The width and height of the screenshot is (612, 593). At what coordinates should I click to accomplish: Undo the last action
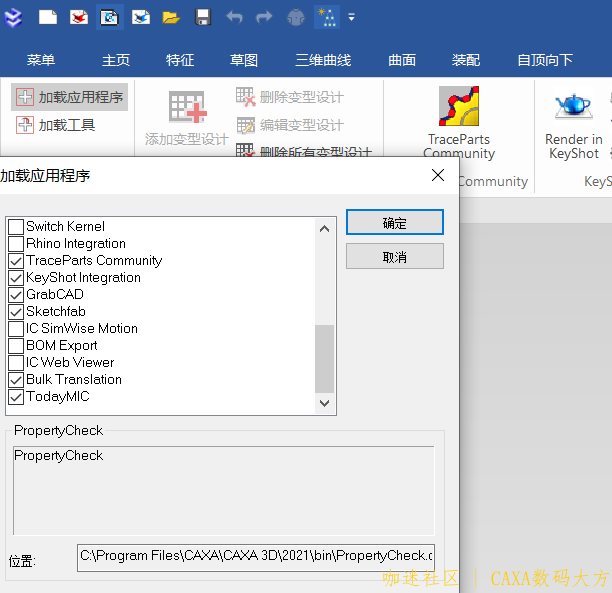click(x=234, y=18)
